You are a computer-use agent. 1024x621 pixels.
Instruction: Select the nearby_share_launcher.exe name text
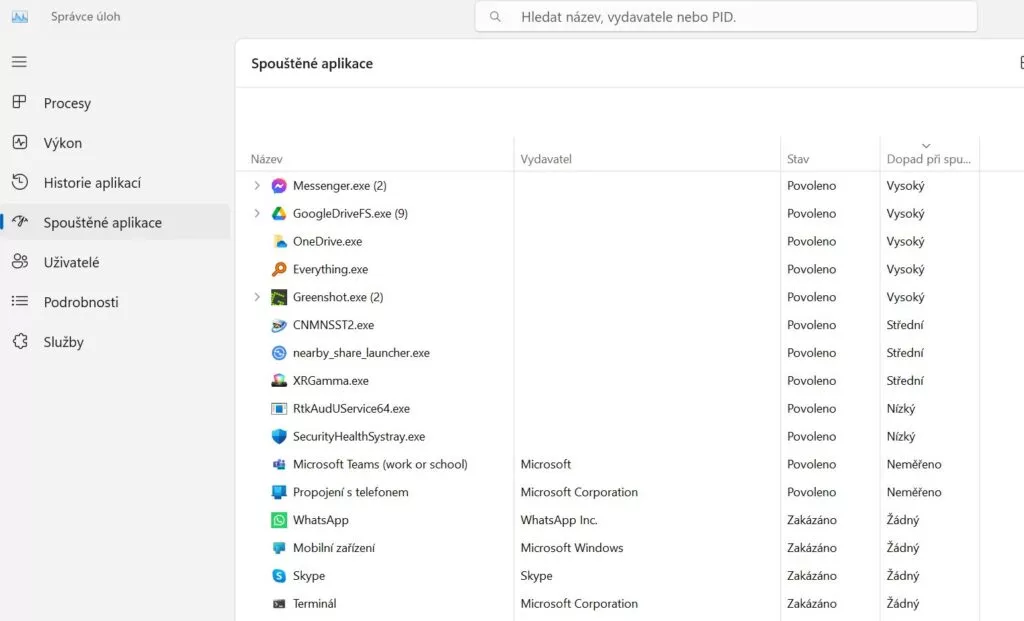(361, 353)
